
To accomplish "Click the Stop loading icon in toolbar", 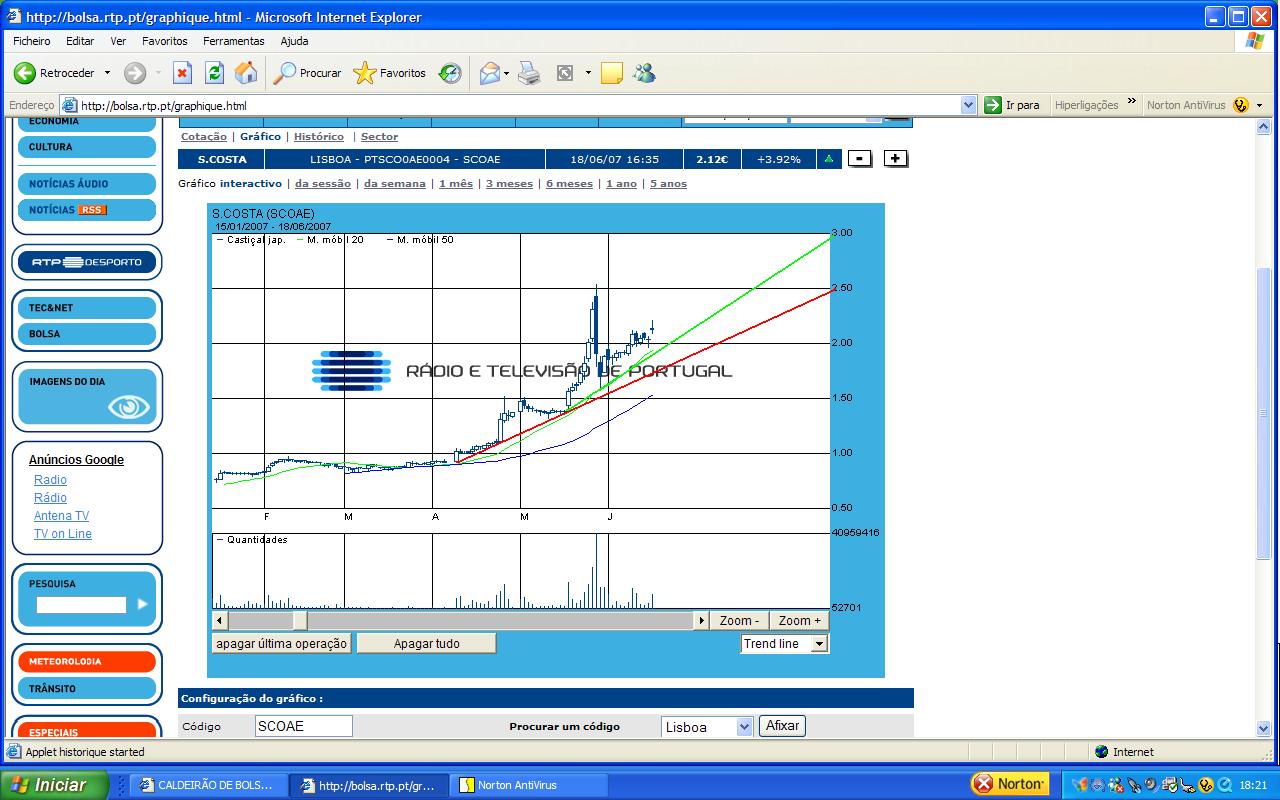I will (182, 73).
